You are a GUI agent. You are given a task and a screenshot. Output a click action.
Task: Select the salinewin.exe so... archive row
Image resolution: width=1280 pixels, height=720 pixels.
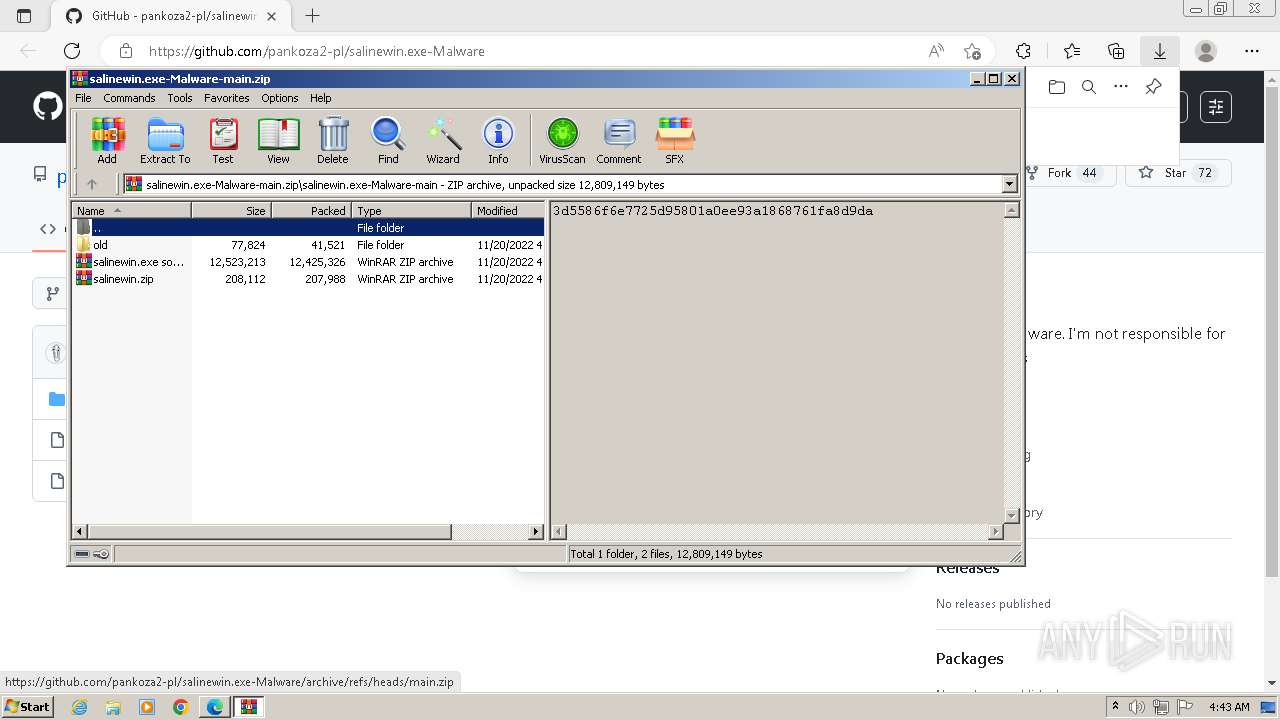click(x=308, y=262)
